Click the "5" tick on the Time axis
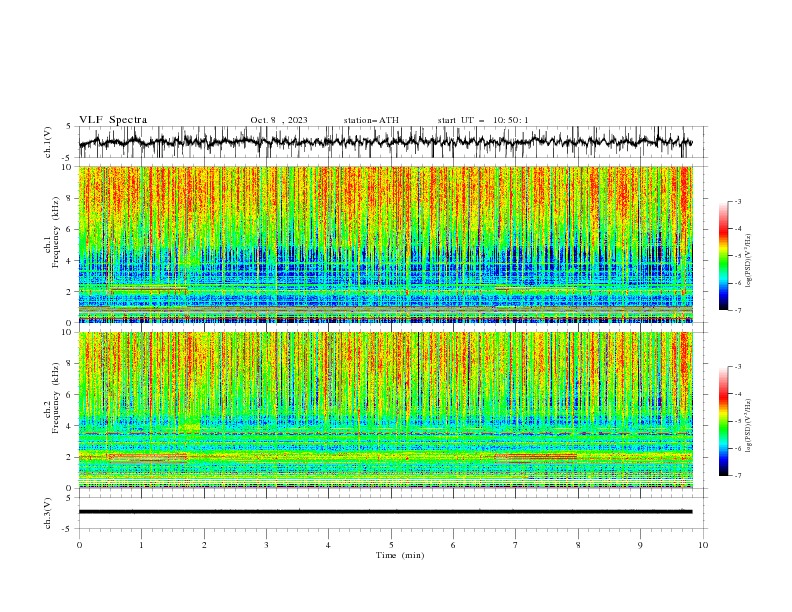Viewport: 792px width, 612px height. coord(391,545)
